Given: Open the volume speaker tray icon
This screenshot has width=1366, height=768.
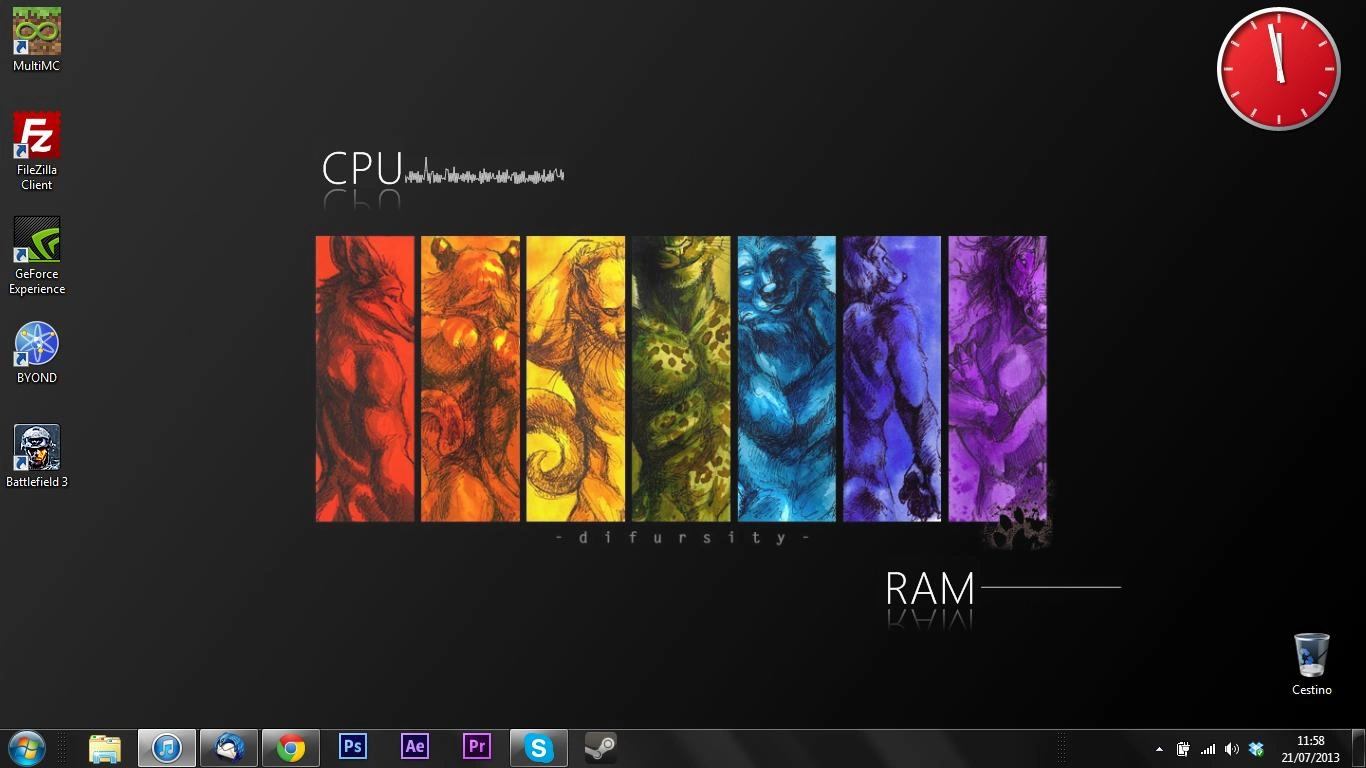Looking at the screenshot, I should pos(1232,749).
